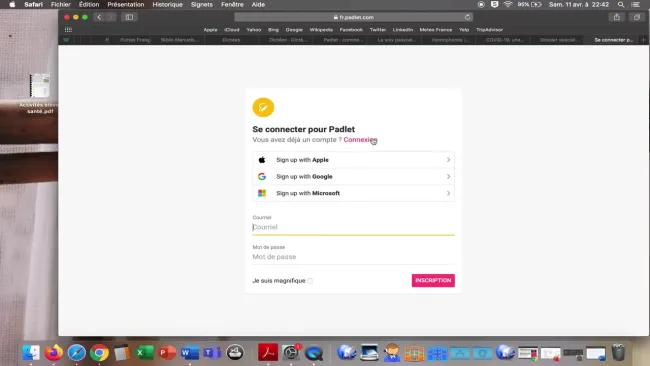
Task: Go back with Safari's back arrow
Action: (x=99, y=17)
